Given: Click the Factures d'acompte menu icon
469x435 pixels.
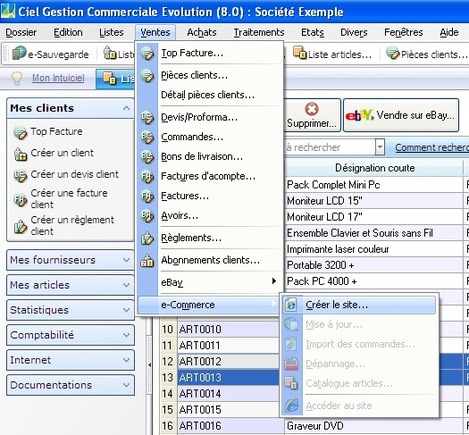Looking at the screenshot, I should tap(147, 176).
